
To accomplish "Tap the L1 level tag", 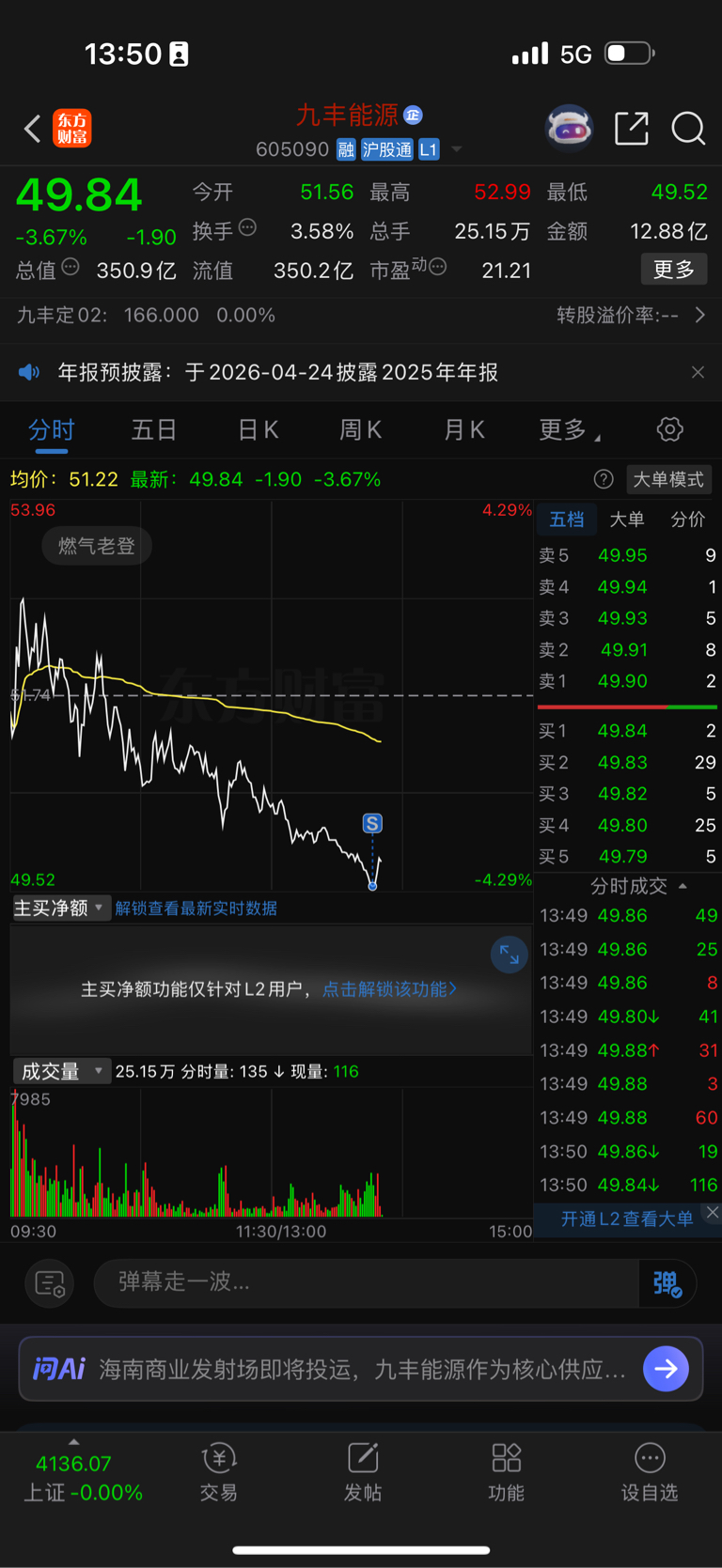I will (x=429, y=149).
